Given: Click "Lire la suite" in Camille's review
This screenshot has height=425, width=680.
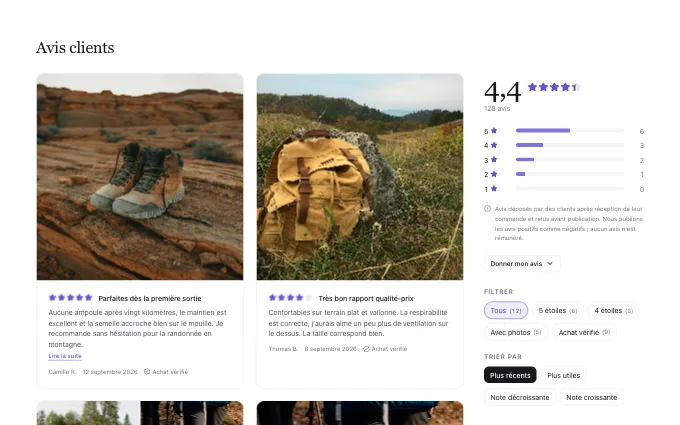Looking at the screenshot, I should 65,356.
